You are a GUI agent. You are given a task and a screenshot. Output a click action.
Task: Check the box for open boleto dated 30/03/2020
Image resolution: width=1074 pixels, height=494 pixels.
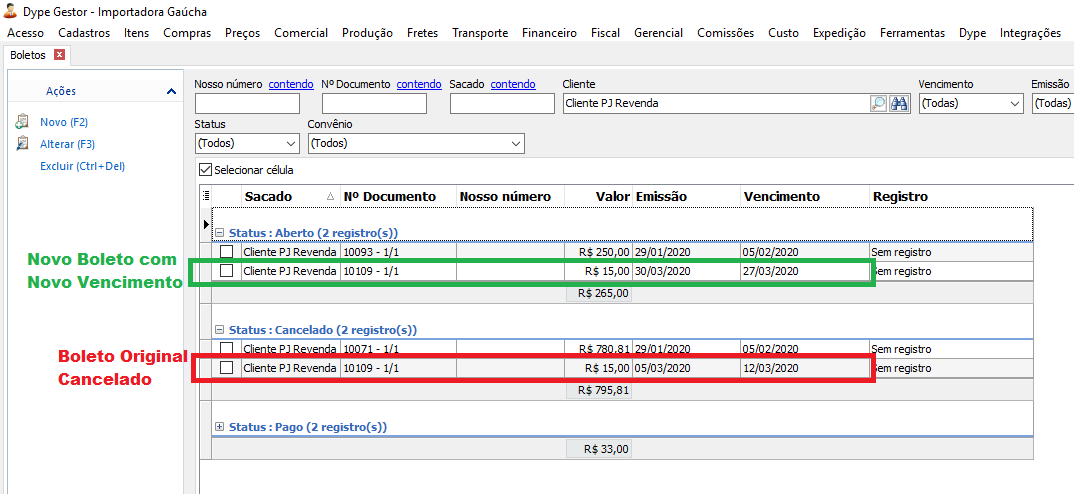pos(227,271)
